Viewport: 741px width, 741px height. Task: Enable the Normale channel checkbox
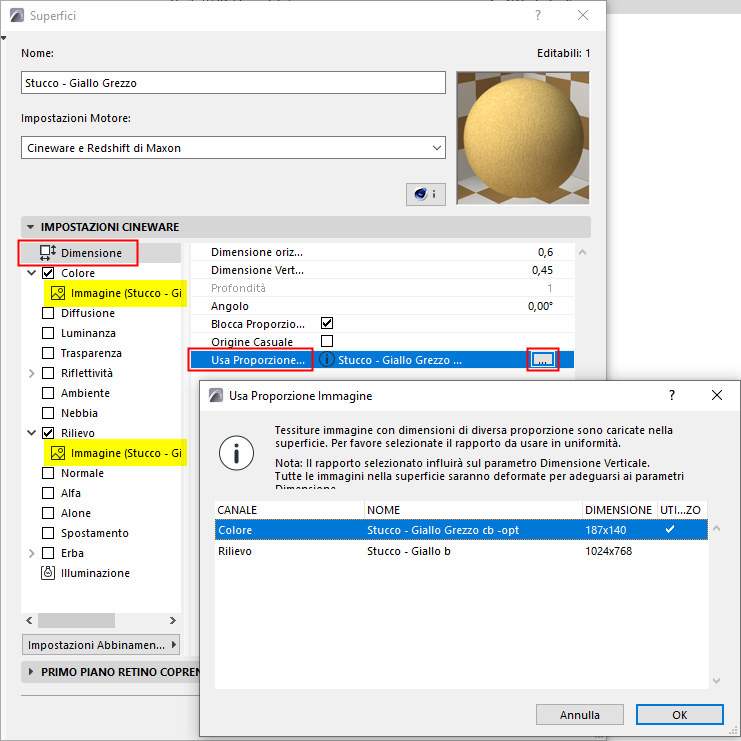48,473
